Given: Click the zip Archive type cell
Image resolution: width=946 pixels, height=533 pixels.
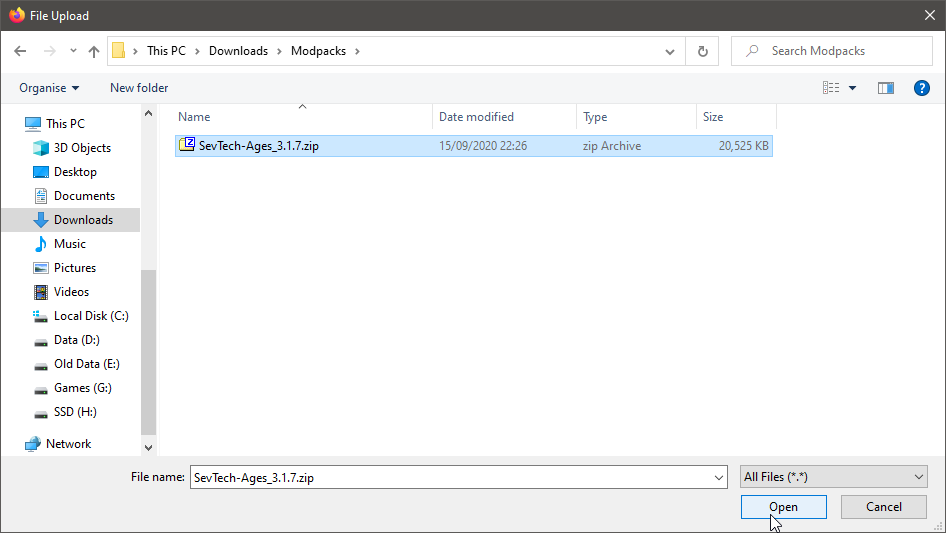Looking at the screenshot, I should [612, 146].
